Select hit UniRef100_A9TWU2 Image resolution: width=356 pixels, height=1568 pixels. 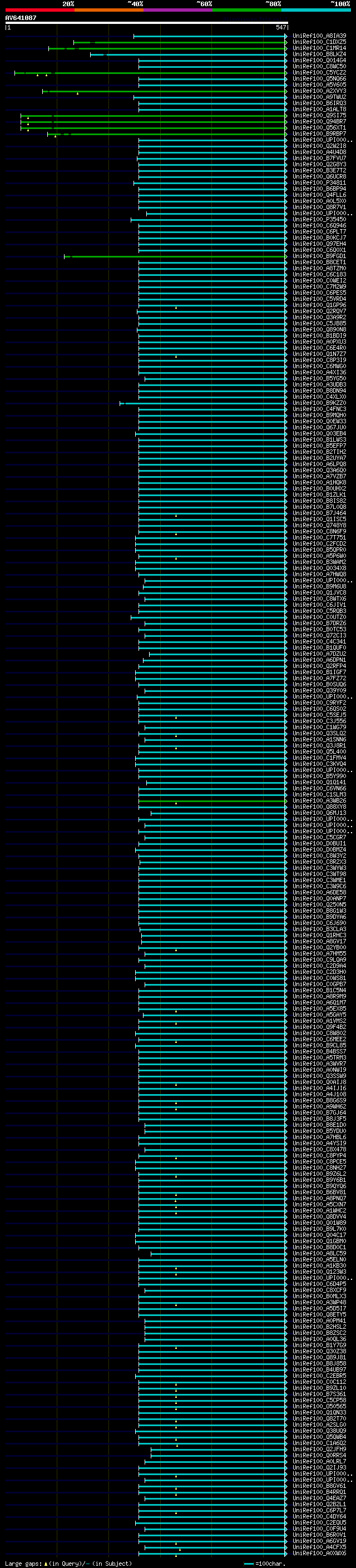pos(319,97)
